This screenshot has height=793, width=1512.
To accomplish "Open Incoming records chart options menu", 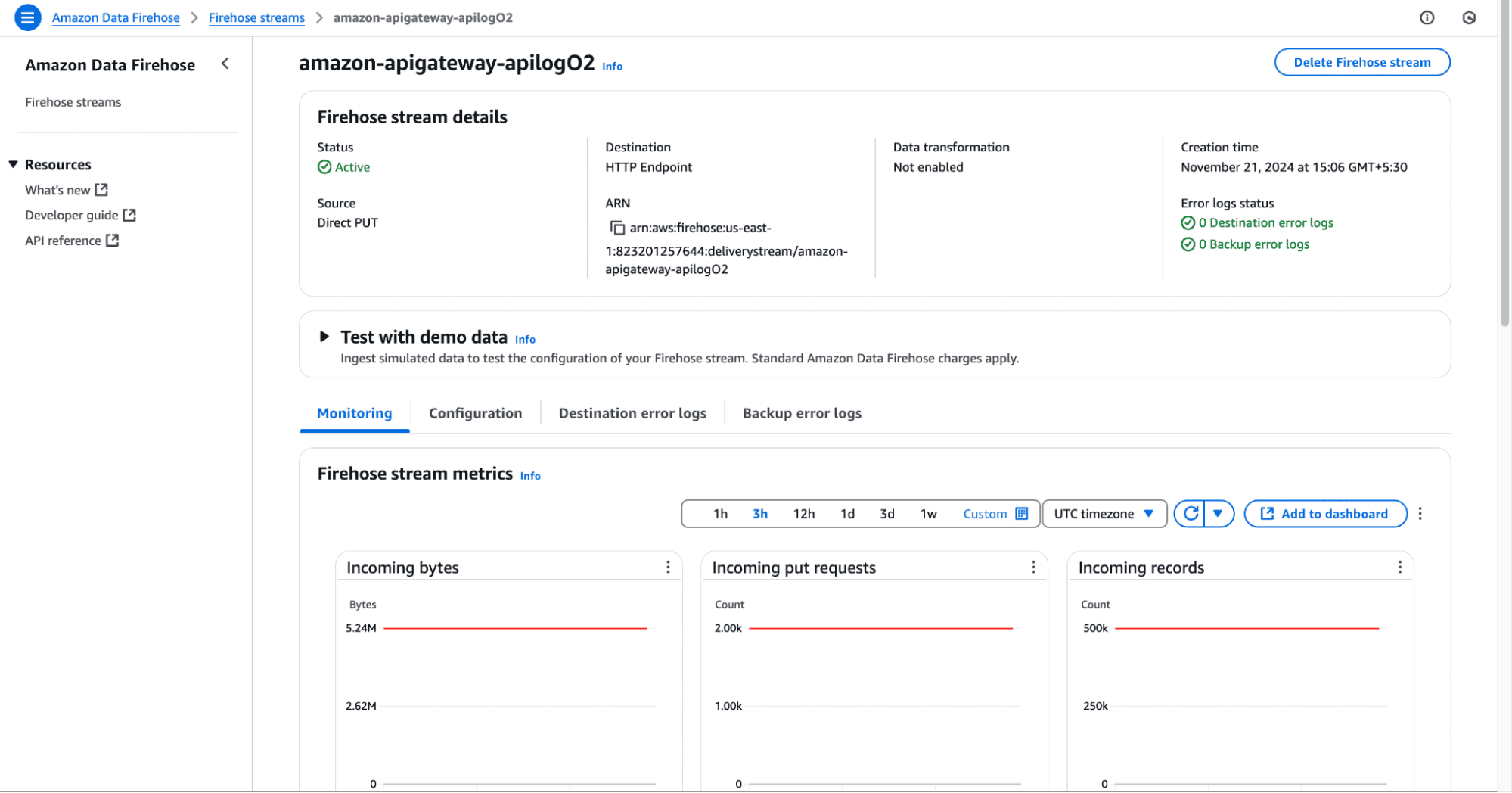I will (1399, 568).
